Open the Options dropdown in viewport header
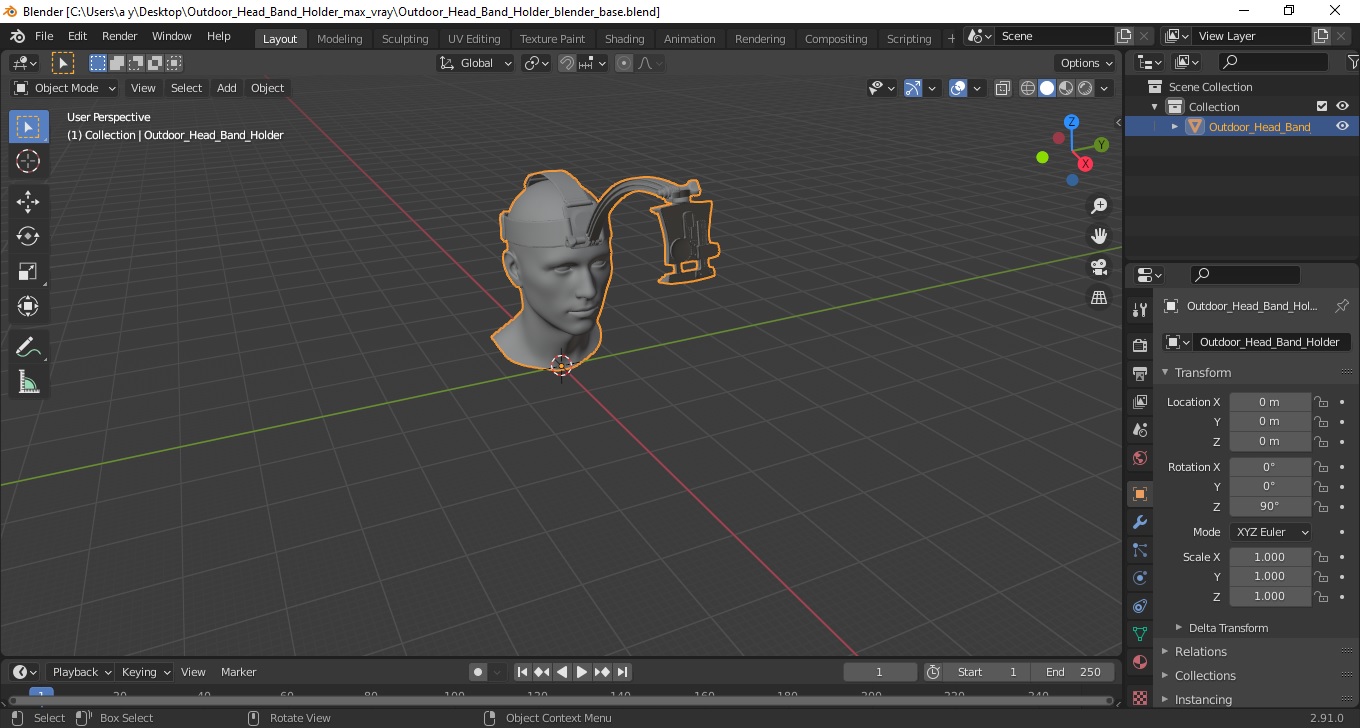Screen dimensions: 1360x728 [1087, 63]
